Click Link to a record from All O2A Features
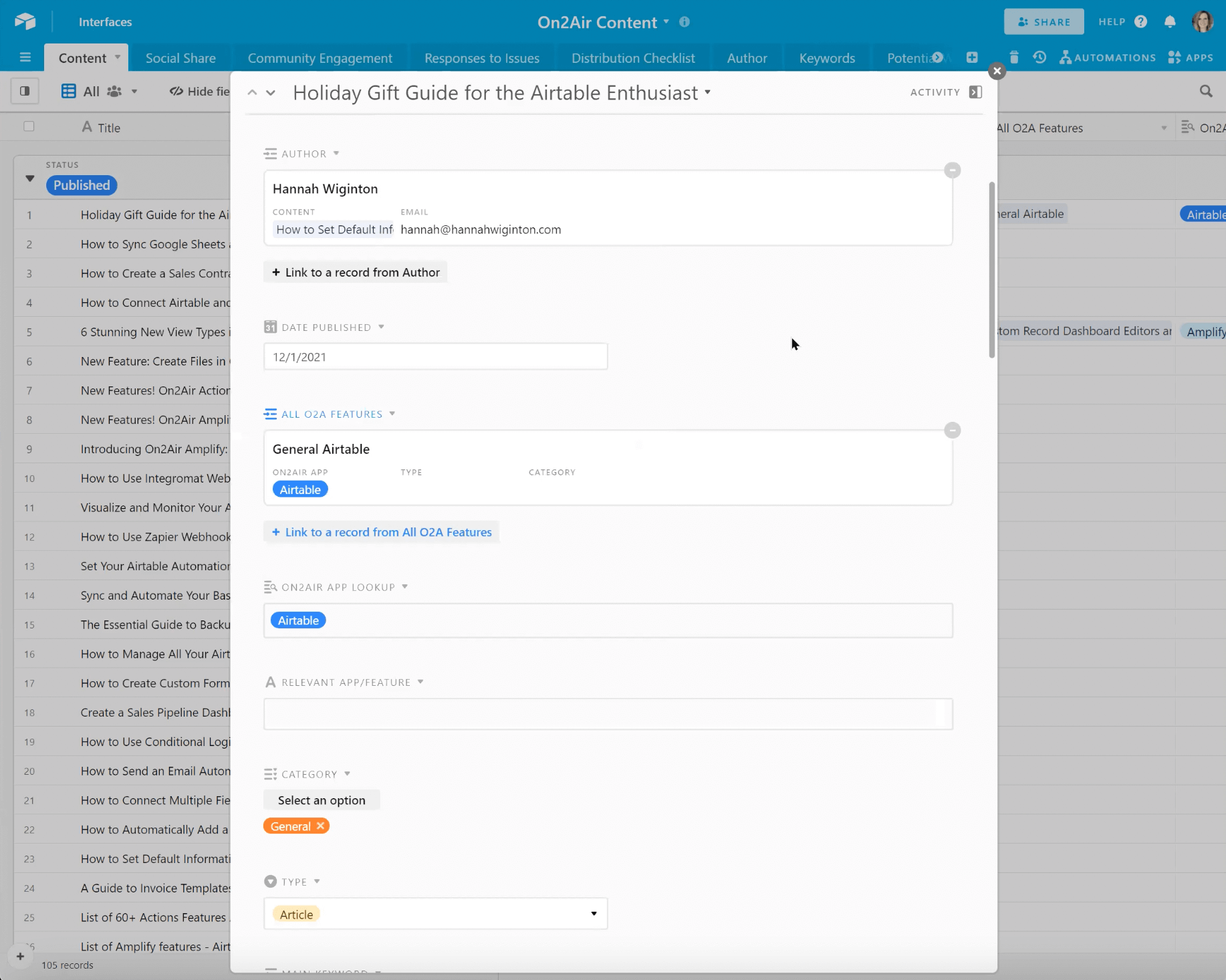This screenshot has width=1226, height=980. click(382, 532)
